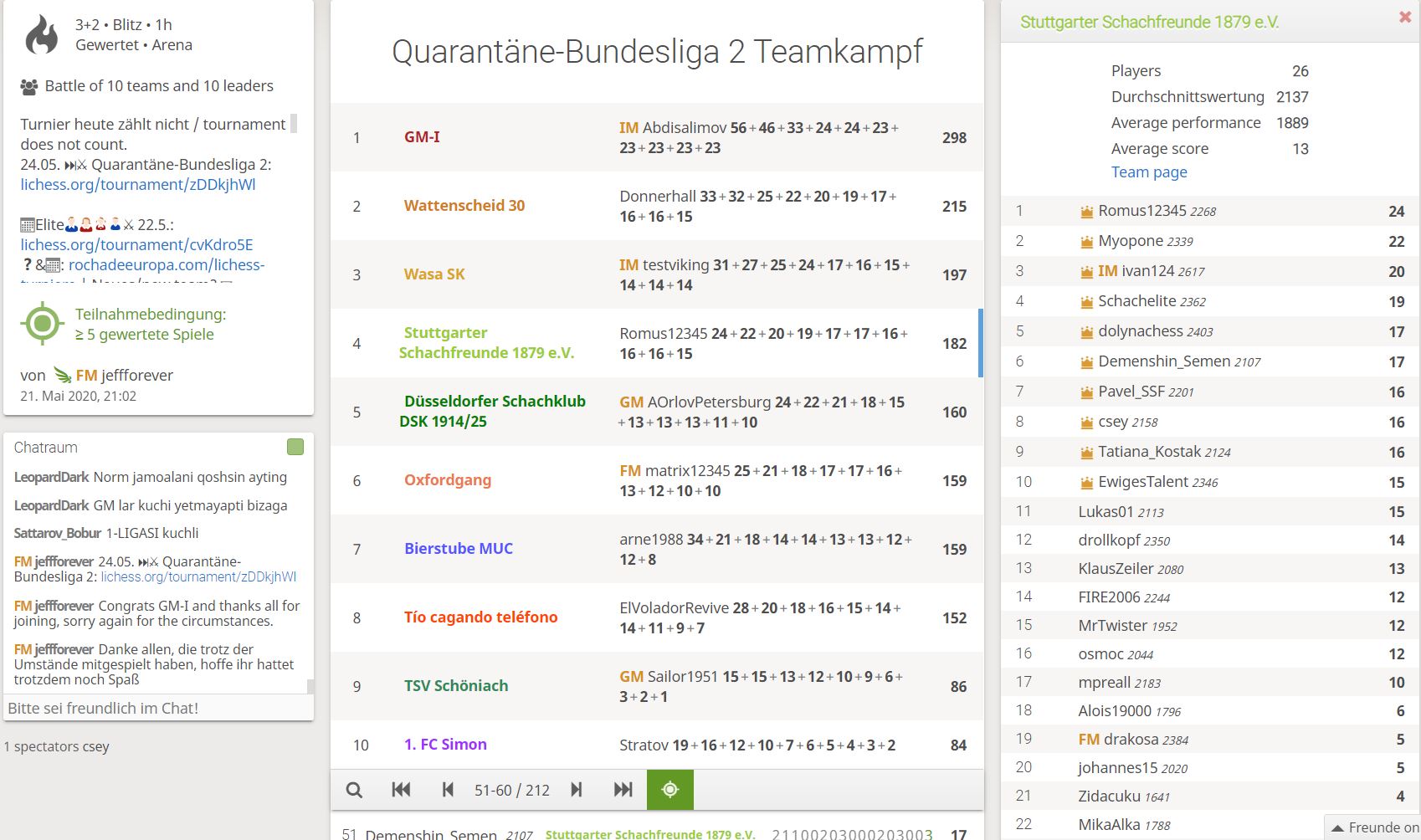Viewport: 1421px width, 840px height.
Task: Click crown icon beside Myopone
Action: click(1086, 242)
